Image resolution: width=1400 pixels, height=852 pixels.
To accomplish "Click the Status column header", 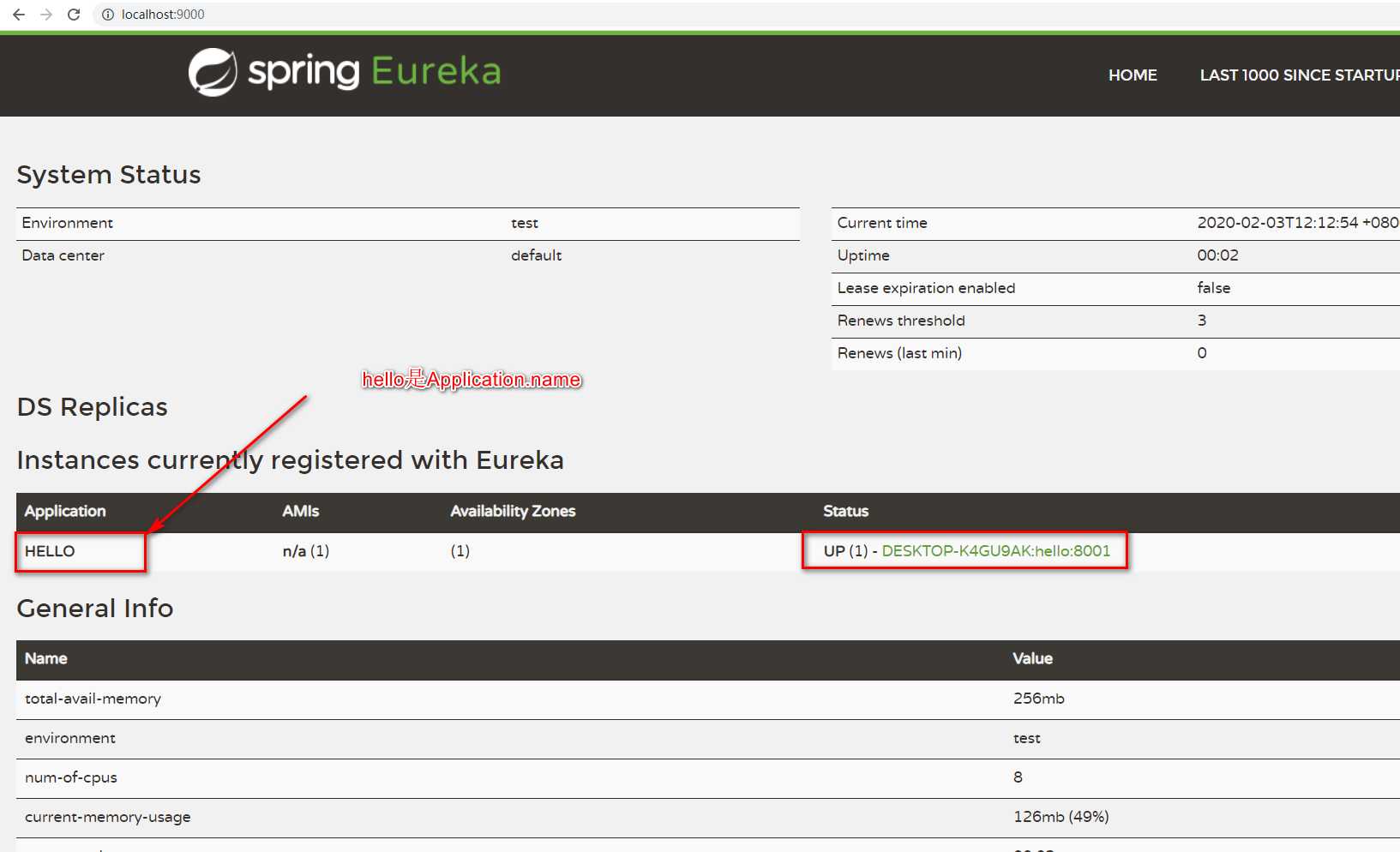I will [x=846, y=511].
